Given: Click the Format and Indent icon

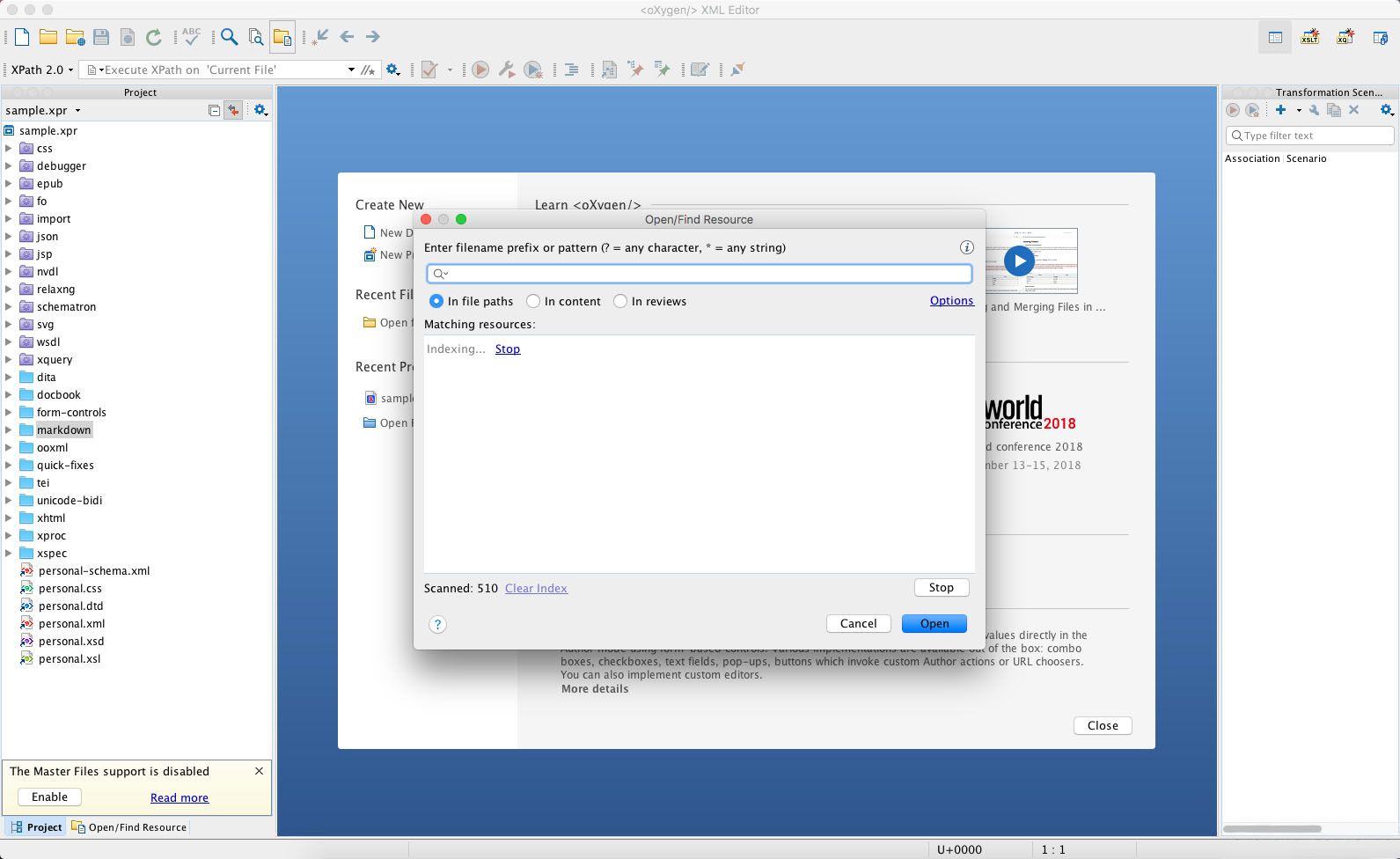Looking at the screenshot, I should click(571, 70).
